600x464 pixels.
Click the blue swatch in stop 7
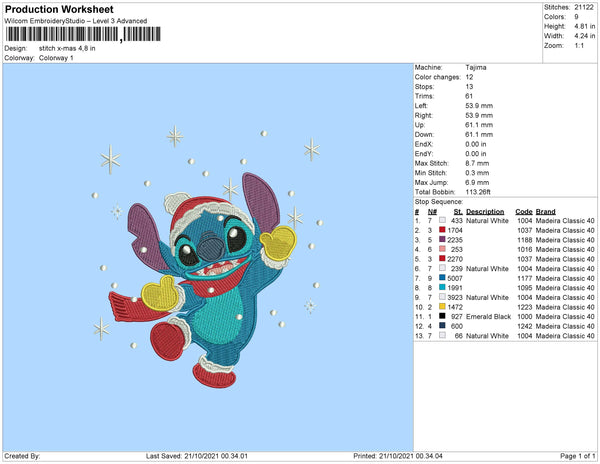click(x=442, y=278)
